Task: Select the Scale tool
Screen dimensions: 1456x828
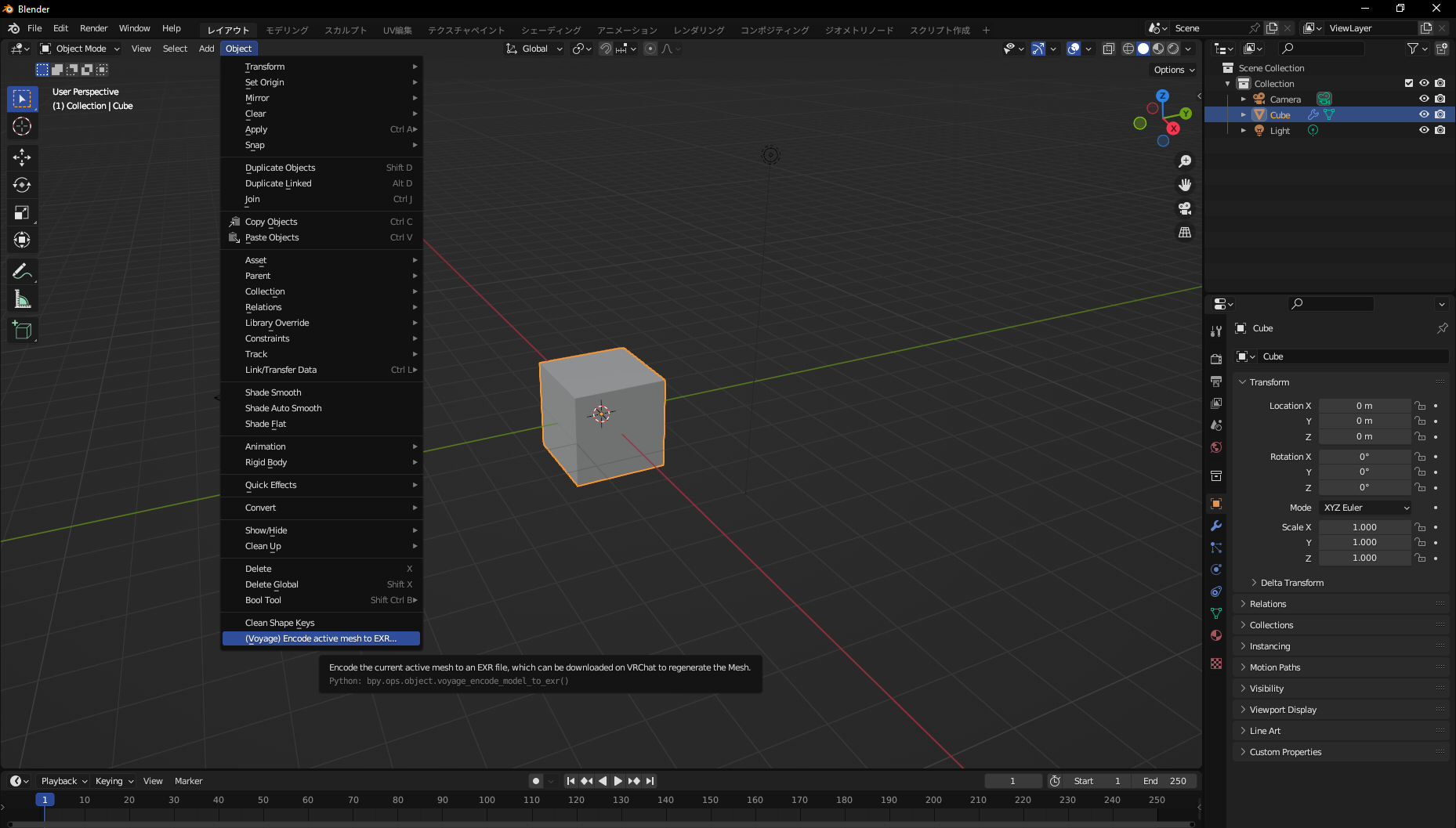Action: coord(22,212)
